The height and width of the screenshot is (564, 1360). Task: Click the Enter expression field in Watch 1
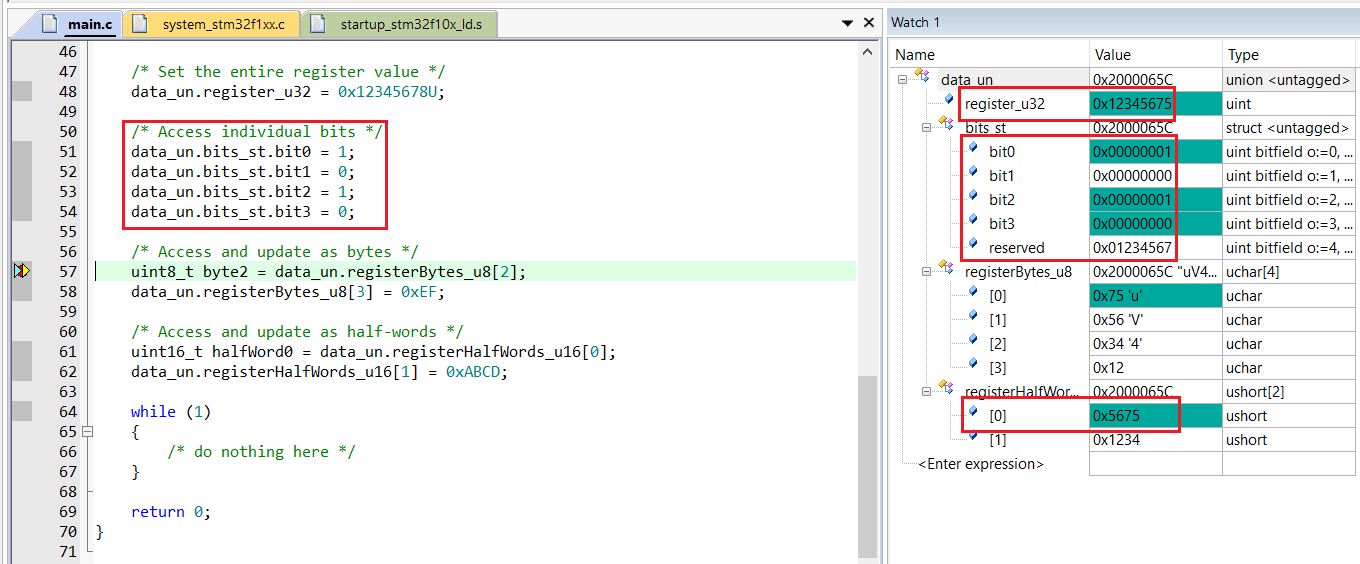981,464
